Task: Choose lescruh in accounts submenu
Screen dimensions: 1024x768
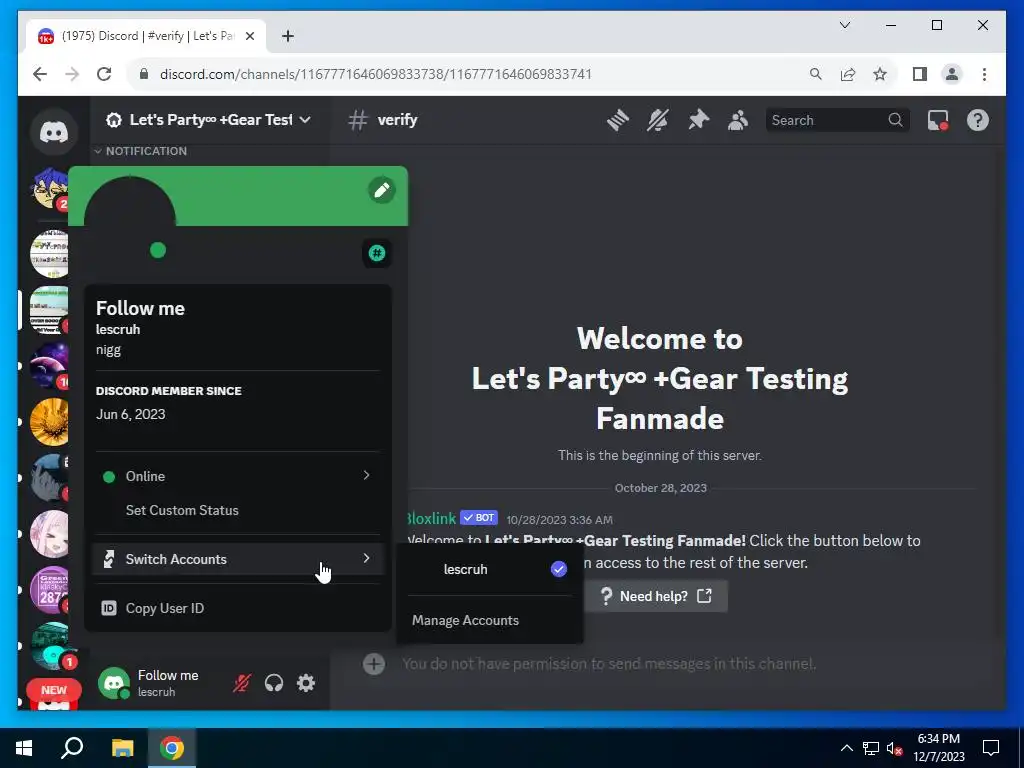Action: pyautogui.click(x=490, y=569)
